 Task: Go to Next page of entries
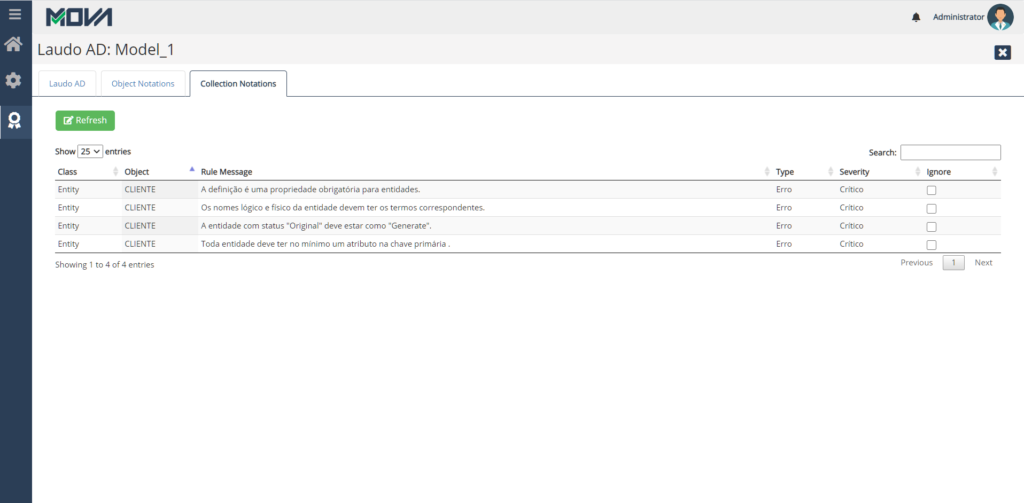pyautogui.click(x=983, y=263)
